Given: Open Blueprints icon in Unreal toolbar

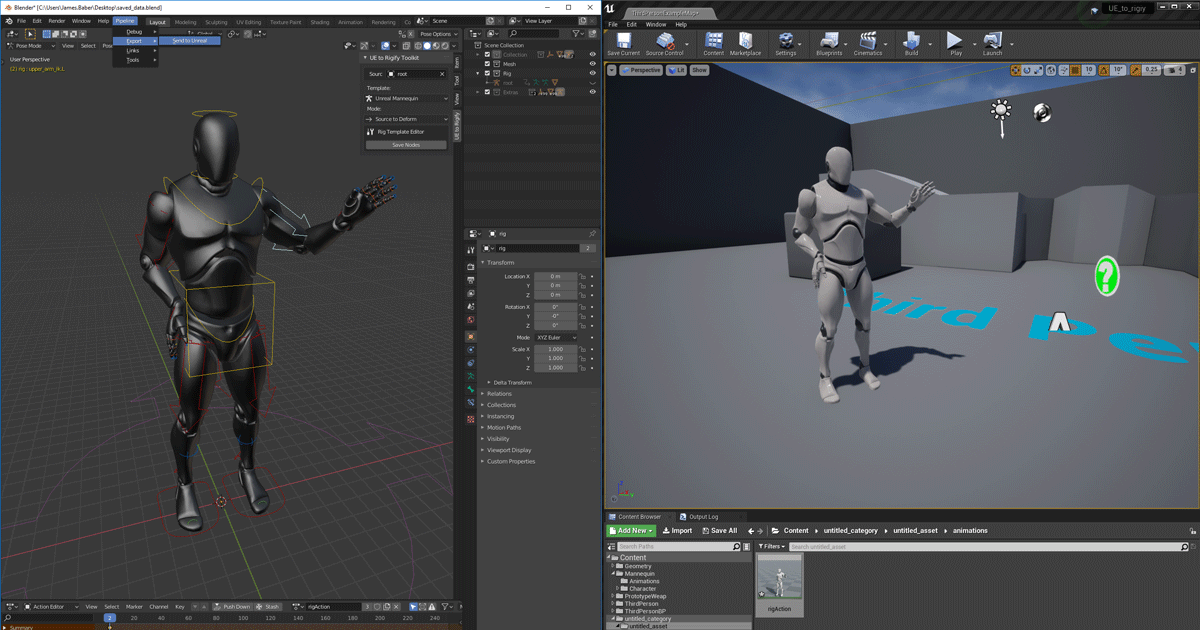Looking at the screenshot, I should [x=829, y=41].
